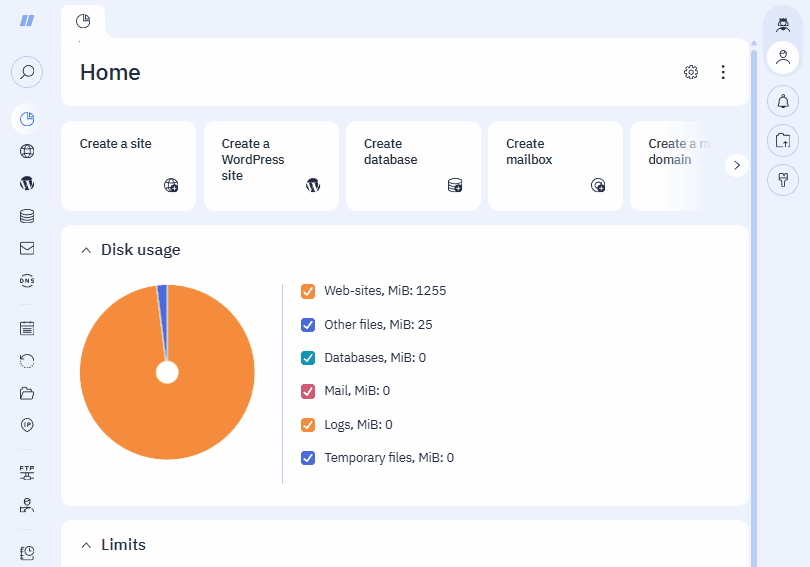Uncheck Web-sites, MiB: 1255 checkbox
810x567 pixels.
pyautogui.click(x=308, y=291)
